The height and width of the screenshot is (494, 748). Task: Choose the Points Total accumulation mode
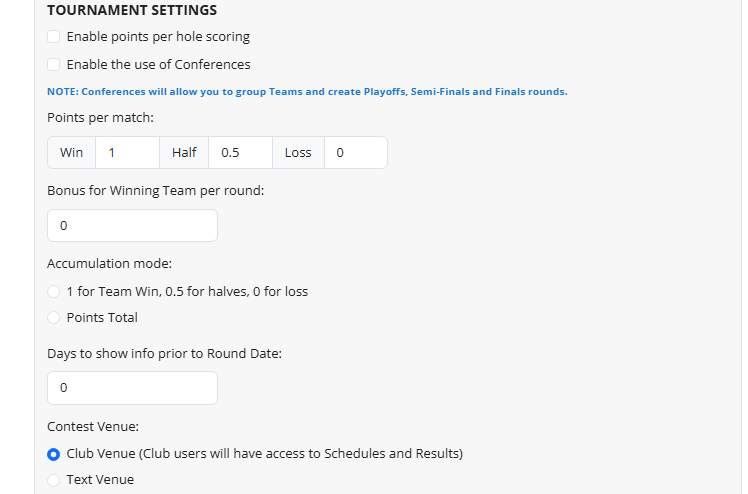[x=54, y=318]
